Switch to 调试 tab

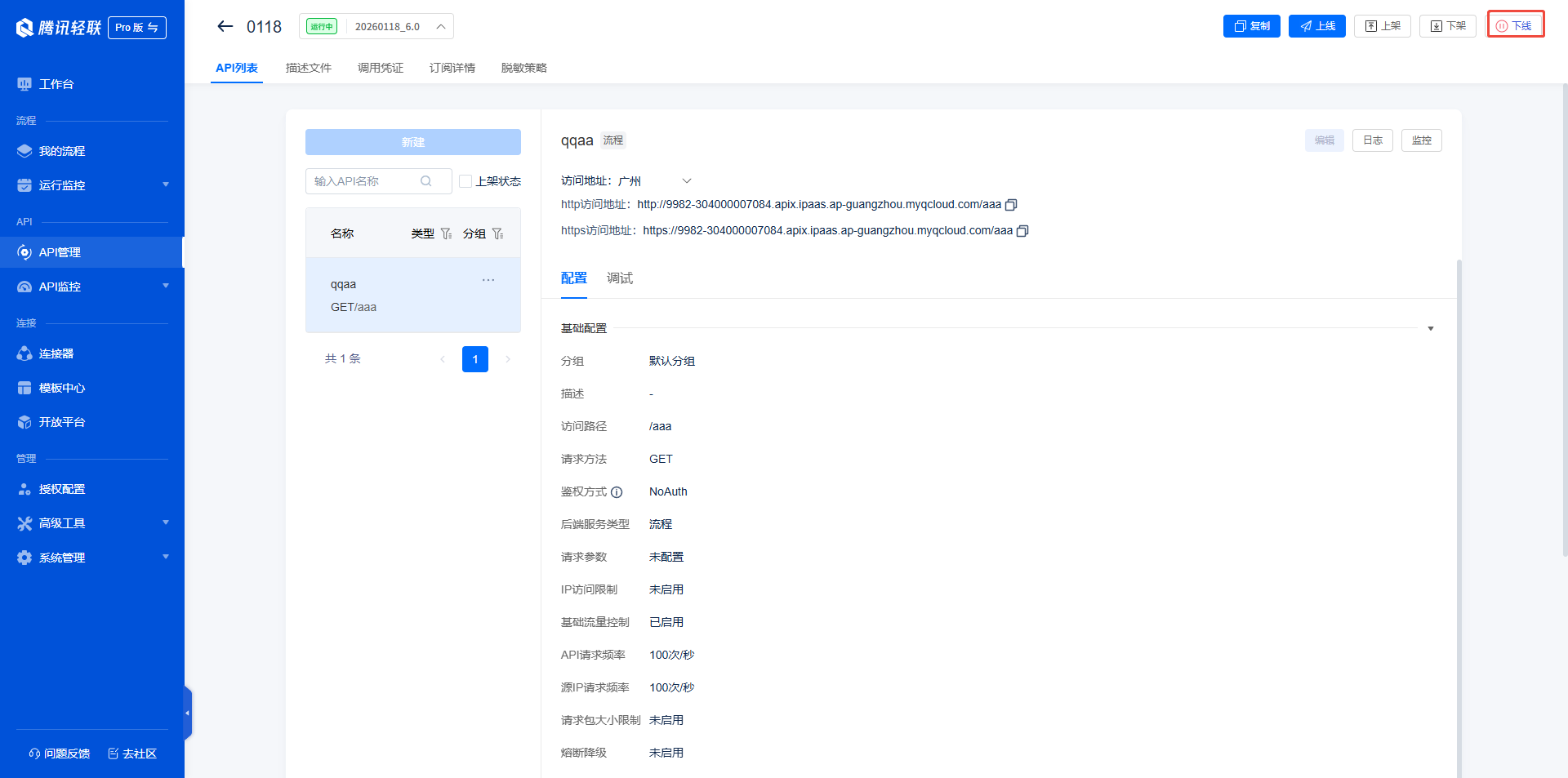click(x=620, y=278)
